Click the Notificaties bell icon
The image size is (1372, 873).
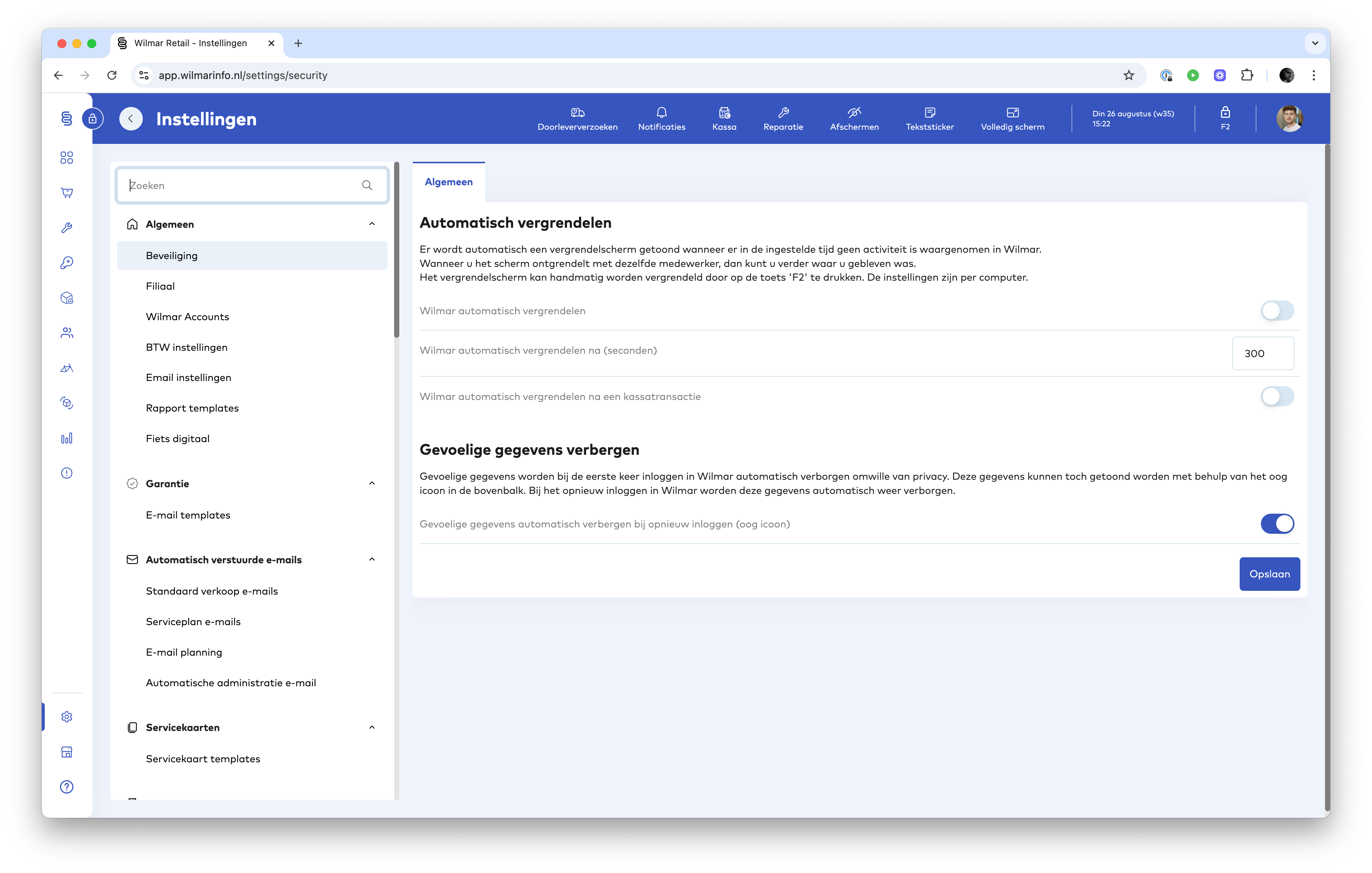[x=661, y=112]
